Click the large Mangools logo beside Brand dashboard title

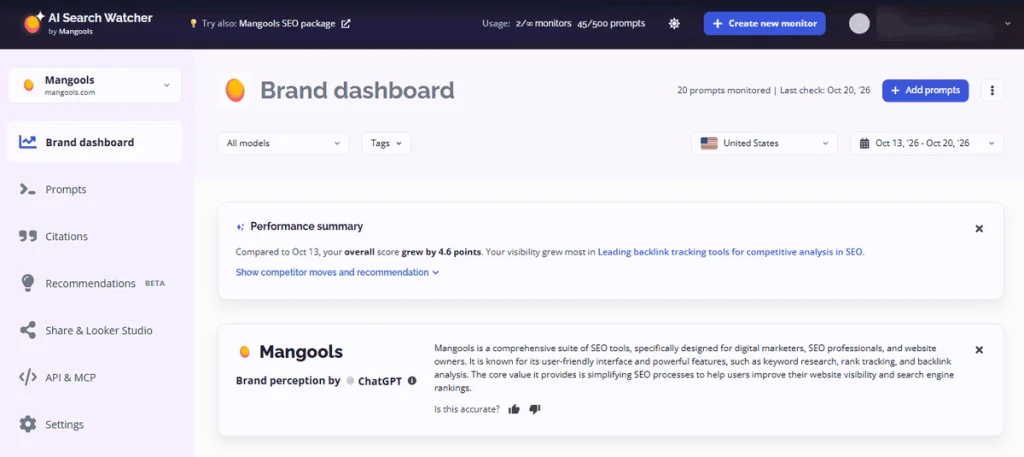235,90
